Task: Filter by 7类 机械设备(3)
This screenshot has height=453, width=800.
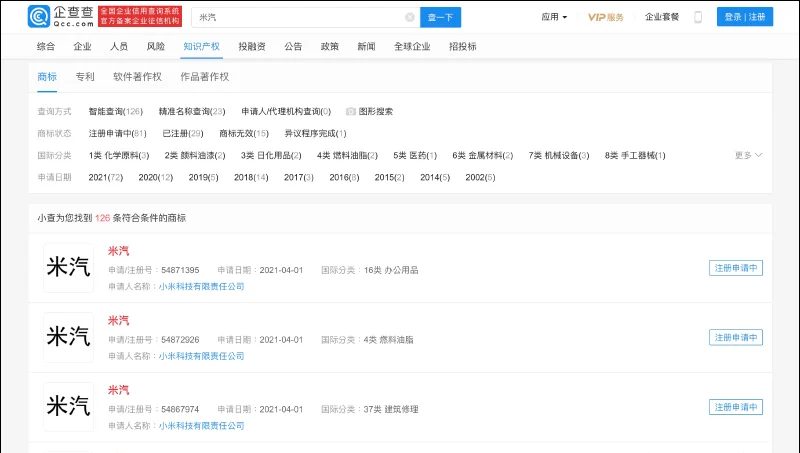Action: [559, 155]
